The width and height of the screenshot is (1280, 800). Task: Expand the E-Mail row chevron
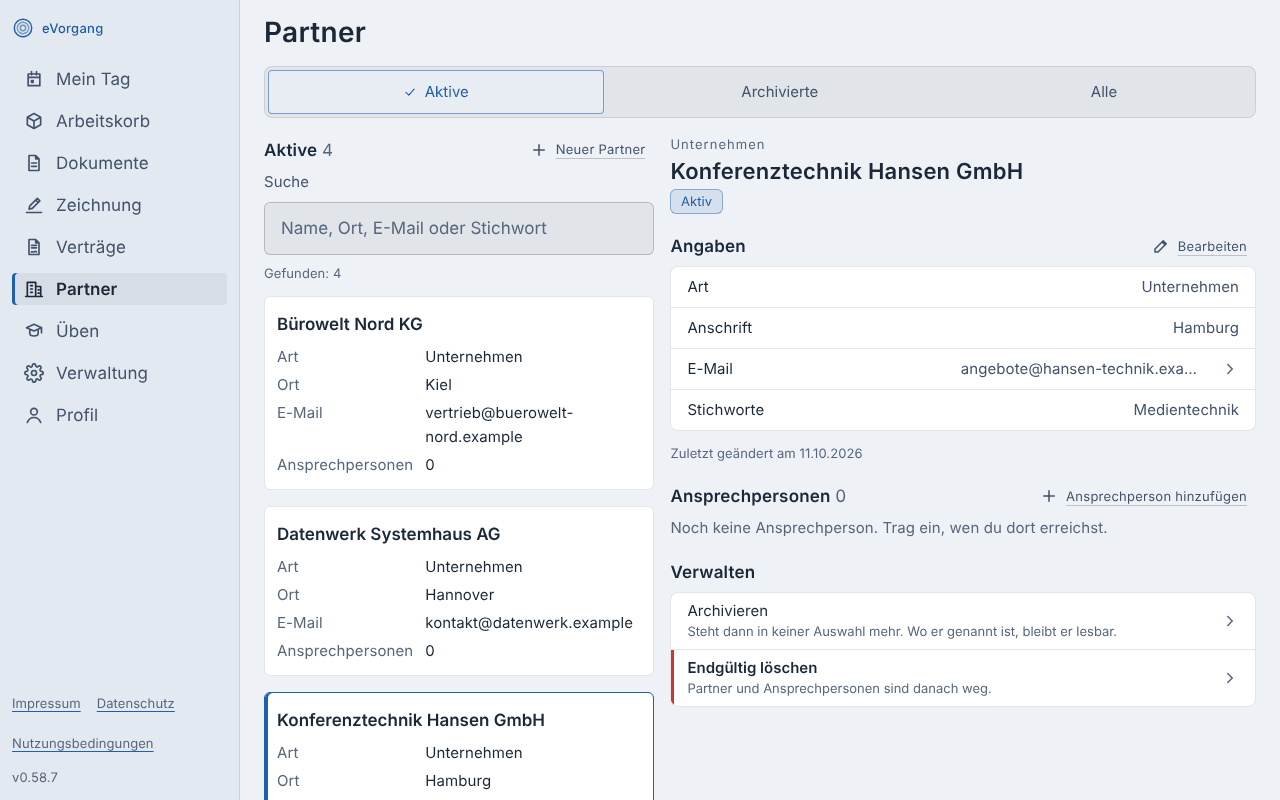pyautogui.click(x=1230, y=369)
